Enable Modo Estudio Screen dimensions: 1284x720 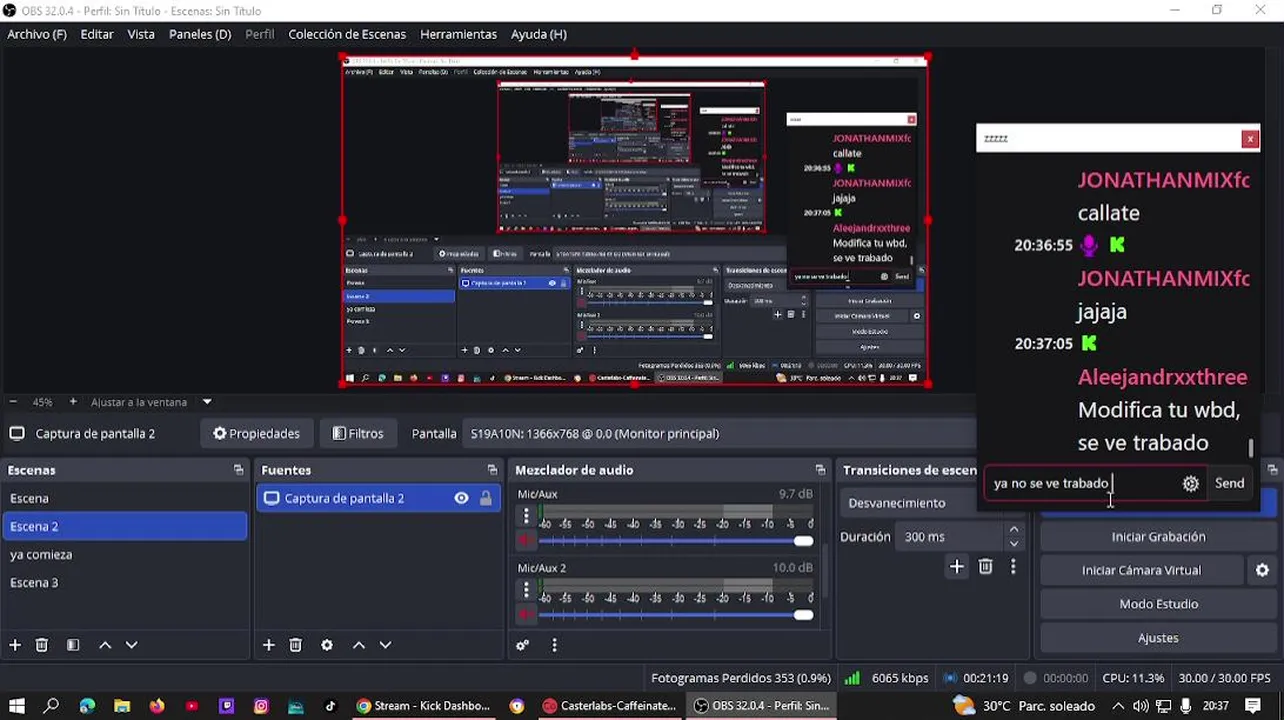point(1158,604)
